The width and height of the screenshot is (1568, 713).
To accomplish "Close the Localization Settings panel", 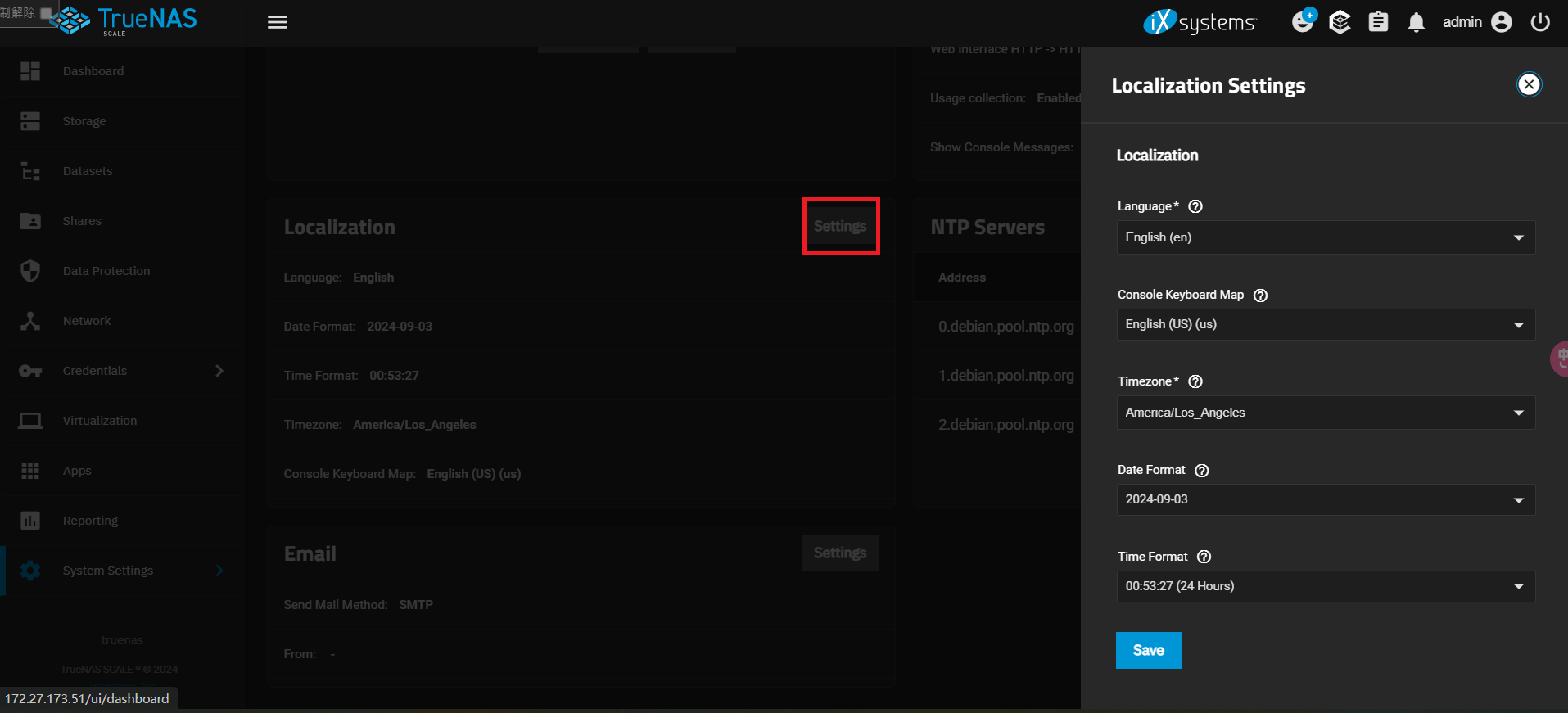I will click(x=1529, y=84).
